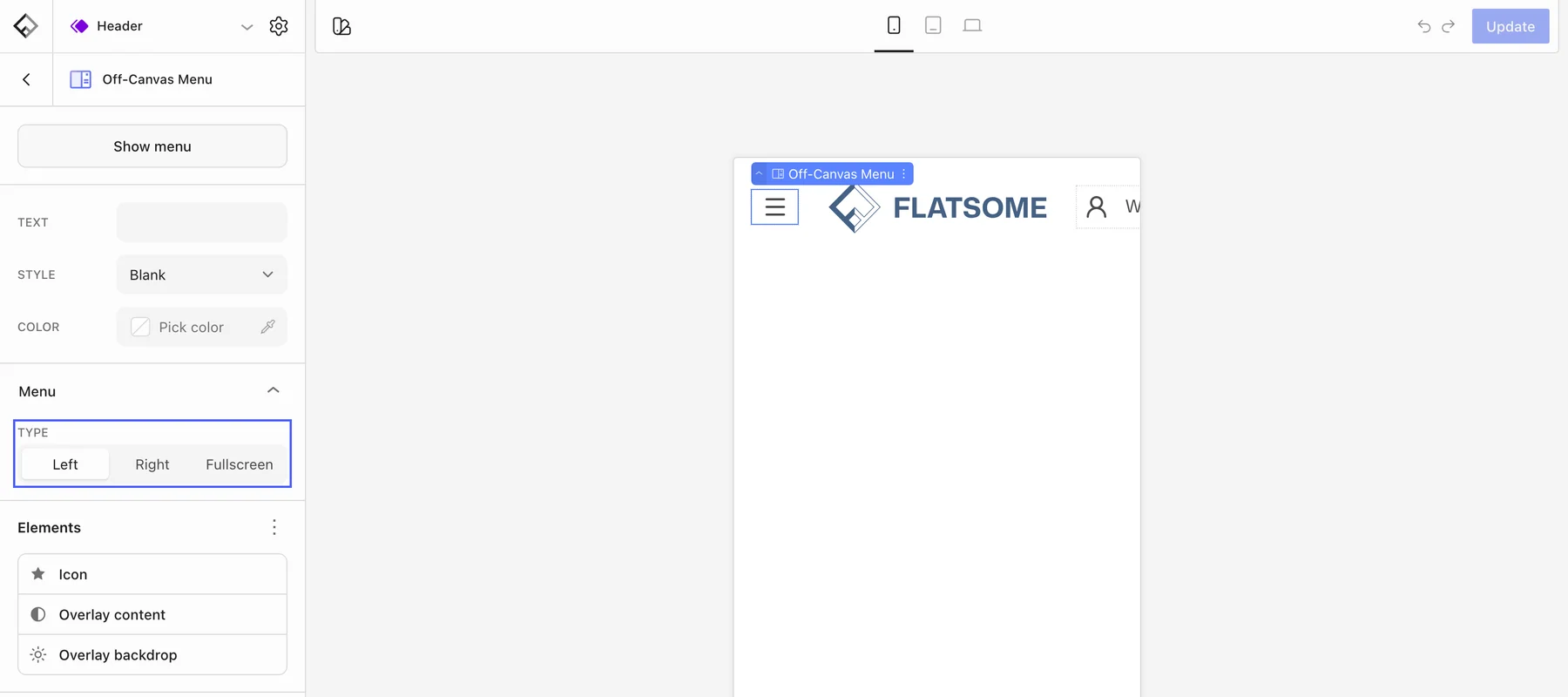Click the Text input field

coord(201,222)
